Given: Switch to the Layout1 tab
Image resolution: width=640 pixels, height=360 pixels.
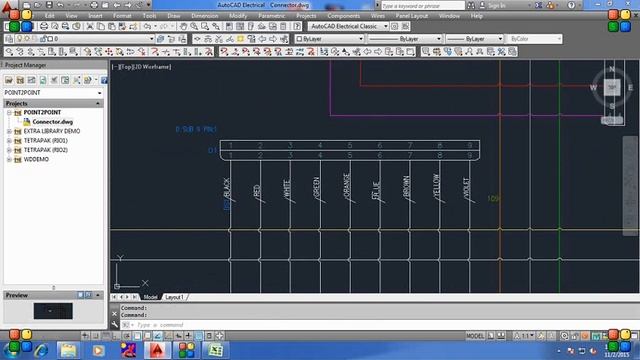Looking at the screenshot, I should (175, 297).
